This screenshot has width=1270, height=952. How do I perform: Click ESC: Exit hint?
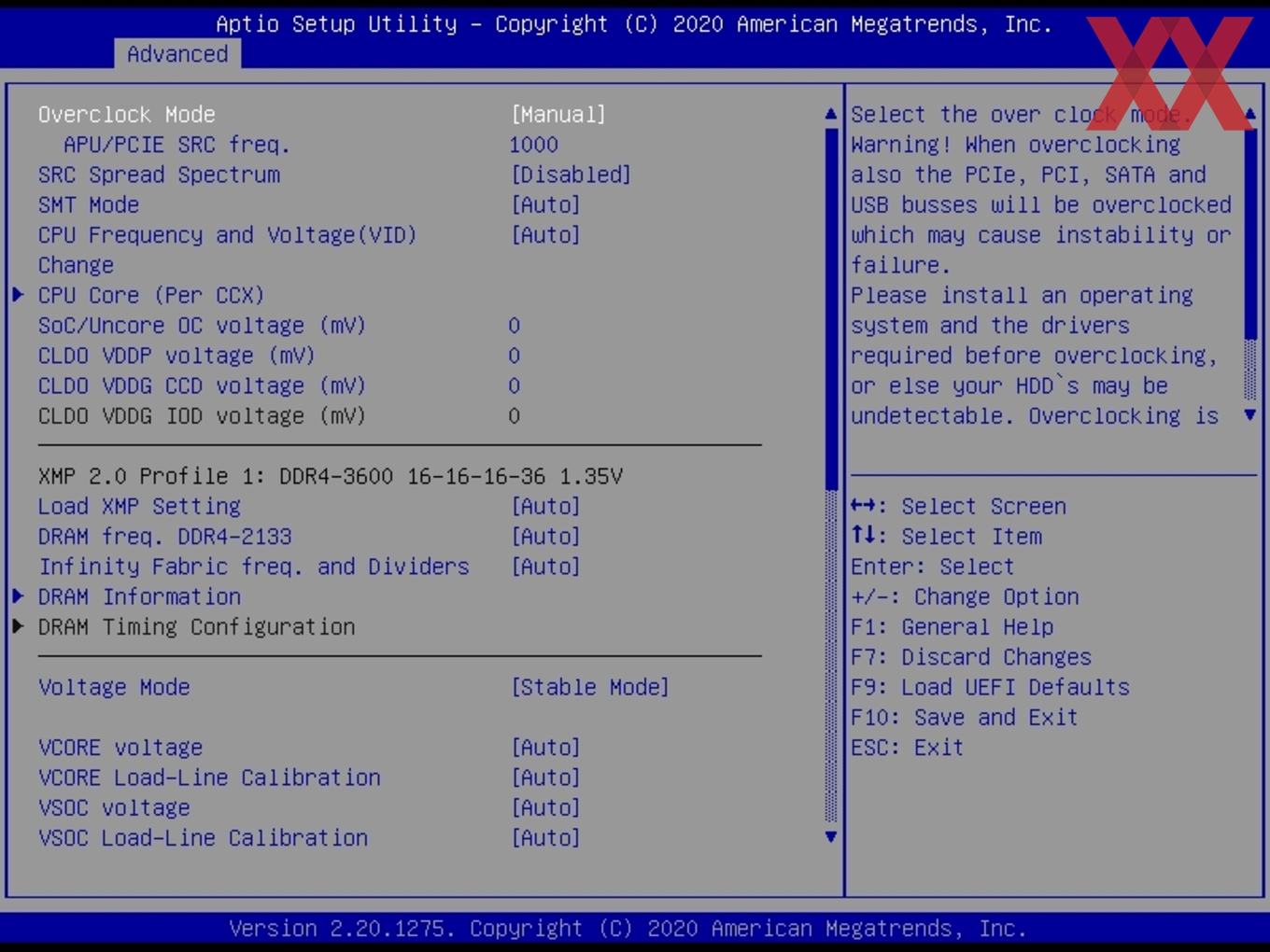pyautogui.click(x=908, y=748)
